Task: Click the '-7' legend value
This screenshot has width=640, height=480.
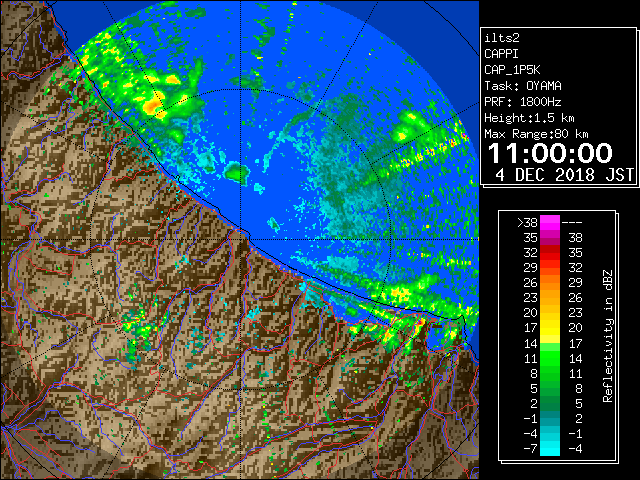Action: pyautogui.click(x=530, y=449)
